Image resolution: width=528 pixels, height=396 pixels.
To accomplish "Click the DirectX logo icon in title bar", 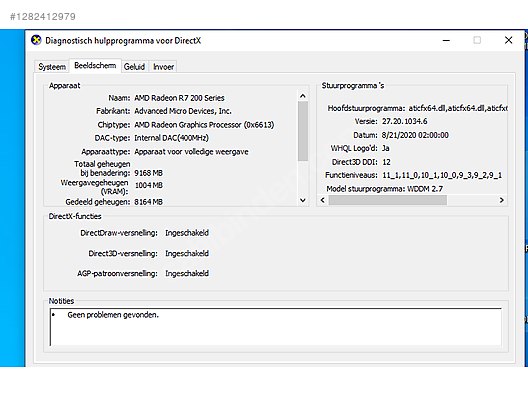I will 36,40.
